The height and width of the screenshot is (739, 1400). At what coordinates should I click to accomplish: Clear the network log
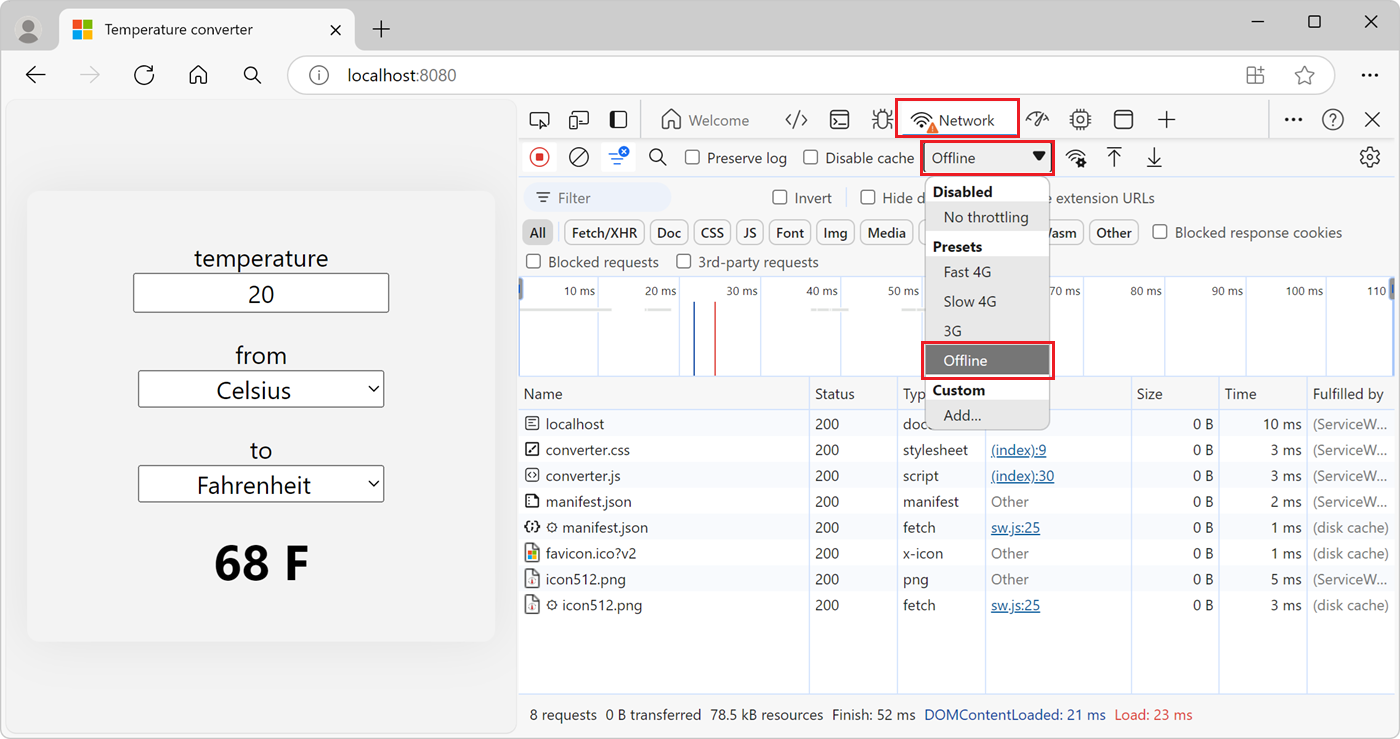click(x=579, y=157)
